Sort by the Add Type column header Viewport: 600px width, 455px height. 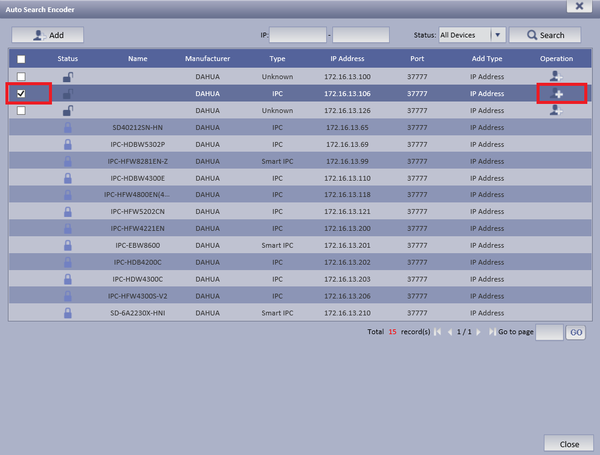pyautogui.click(x=487, y=59)
